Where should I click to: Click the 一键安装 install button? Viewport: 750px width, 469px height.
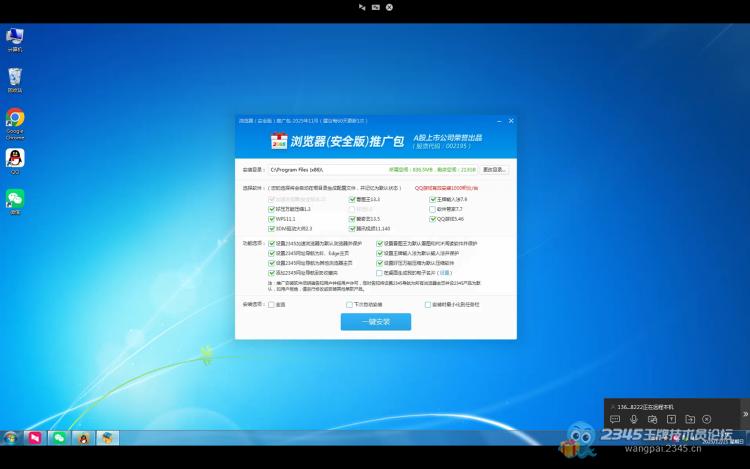click(x=375, y=322)
